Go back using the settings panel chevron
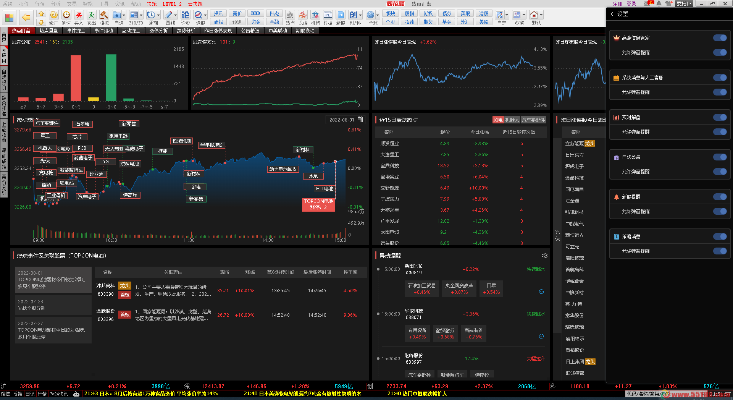Viewport: 733px width, 400px height. click(x=612, y=15)
